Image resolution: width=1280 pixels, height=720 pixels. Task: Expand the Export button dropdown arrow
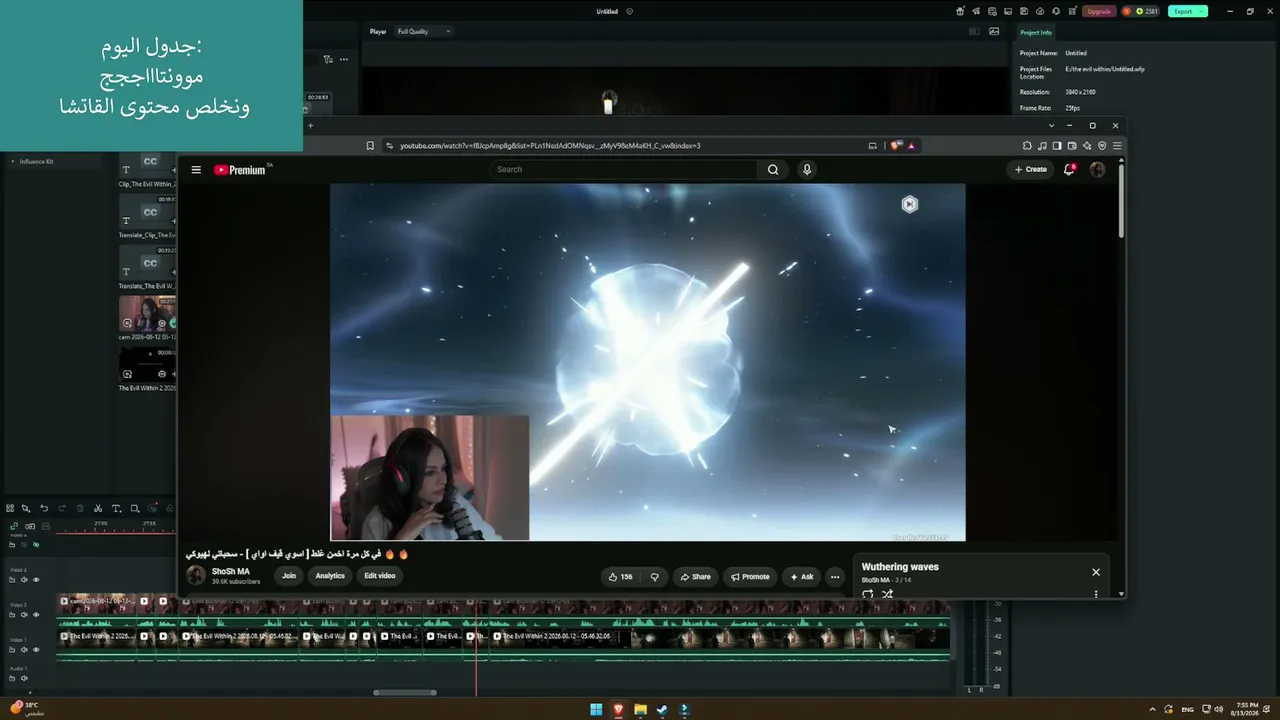pyautogui.click(x=1201, y=11)
